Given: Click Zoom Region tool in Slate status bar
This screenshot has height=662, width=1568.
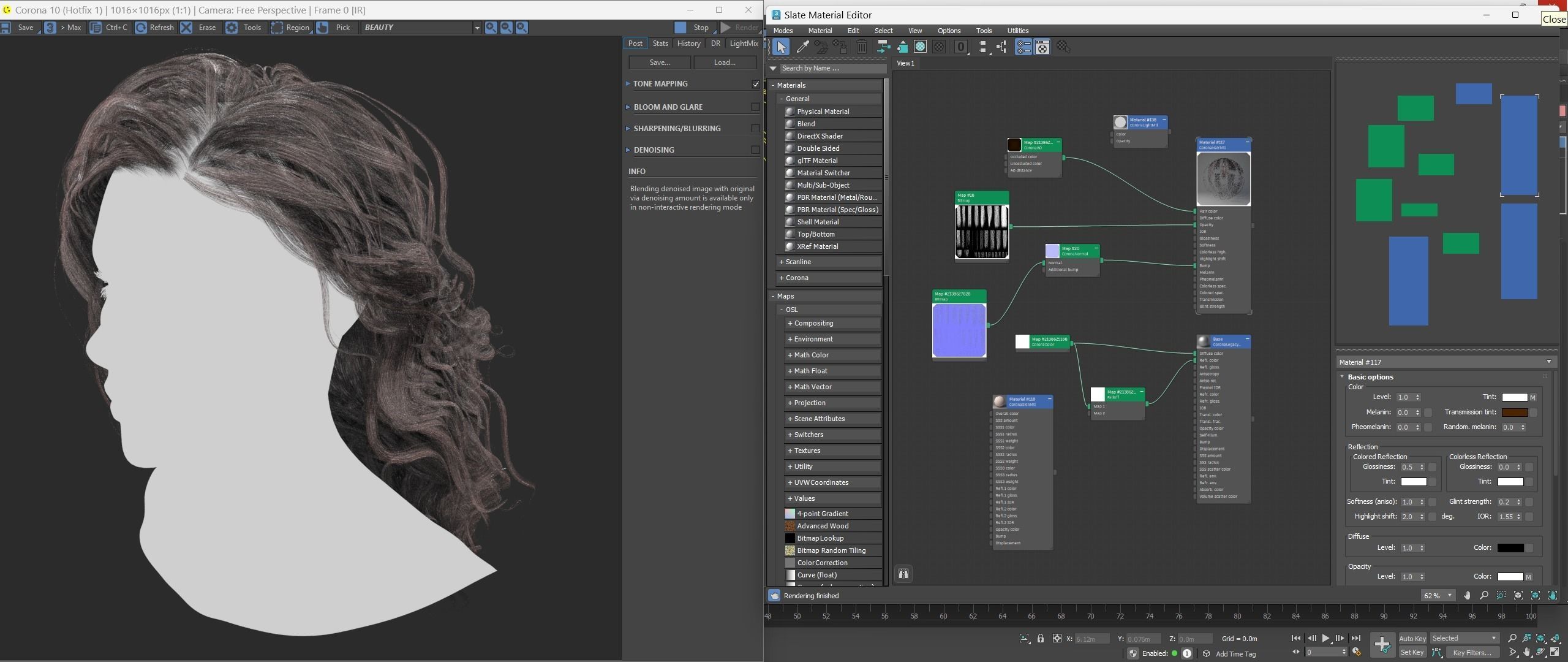Looking at the screenshot, I should [x=1501, y=595].
